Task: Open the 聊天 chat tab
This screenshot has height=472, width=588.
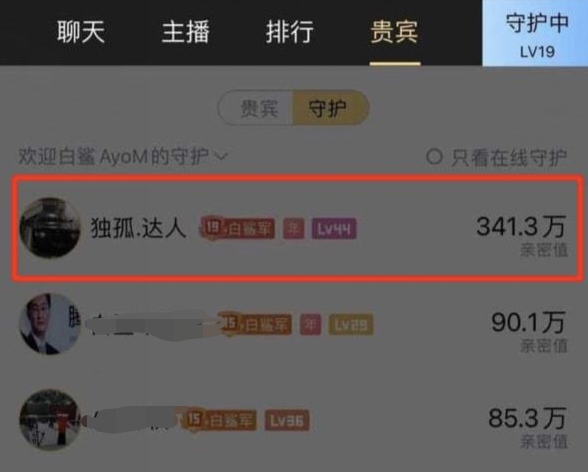Action: pyautogui.click(x=81, y=32)
